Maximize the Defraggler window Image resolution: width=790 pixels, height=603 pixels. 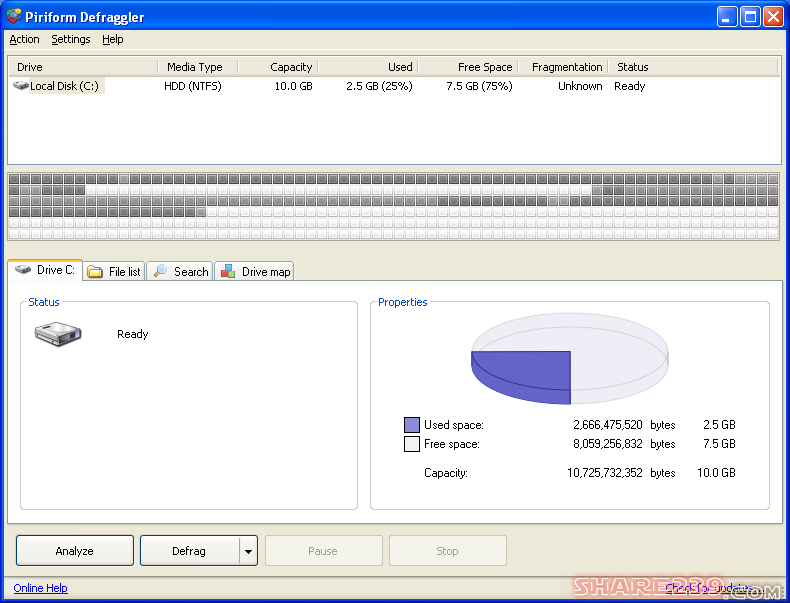(750, 17)
